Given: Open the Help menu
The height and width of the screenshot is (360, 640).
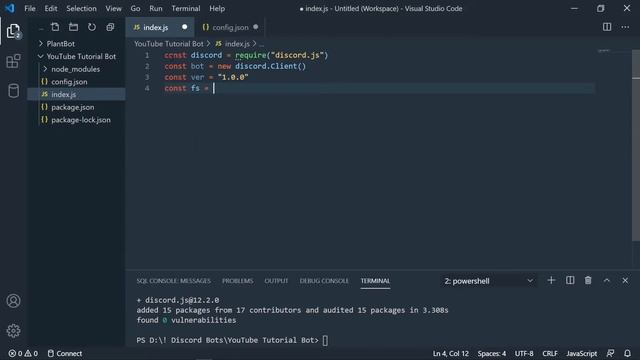Looking at the screenshot, I should tap(217, 8).
